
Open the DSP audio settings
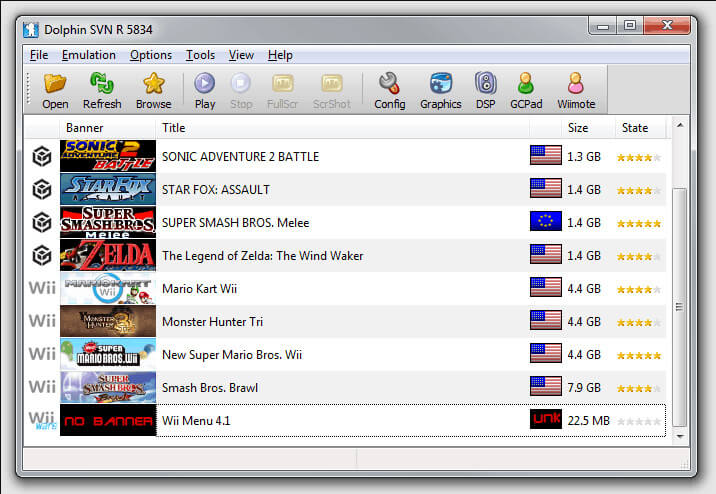[x=485, y=91]
